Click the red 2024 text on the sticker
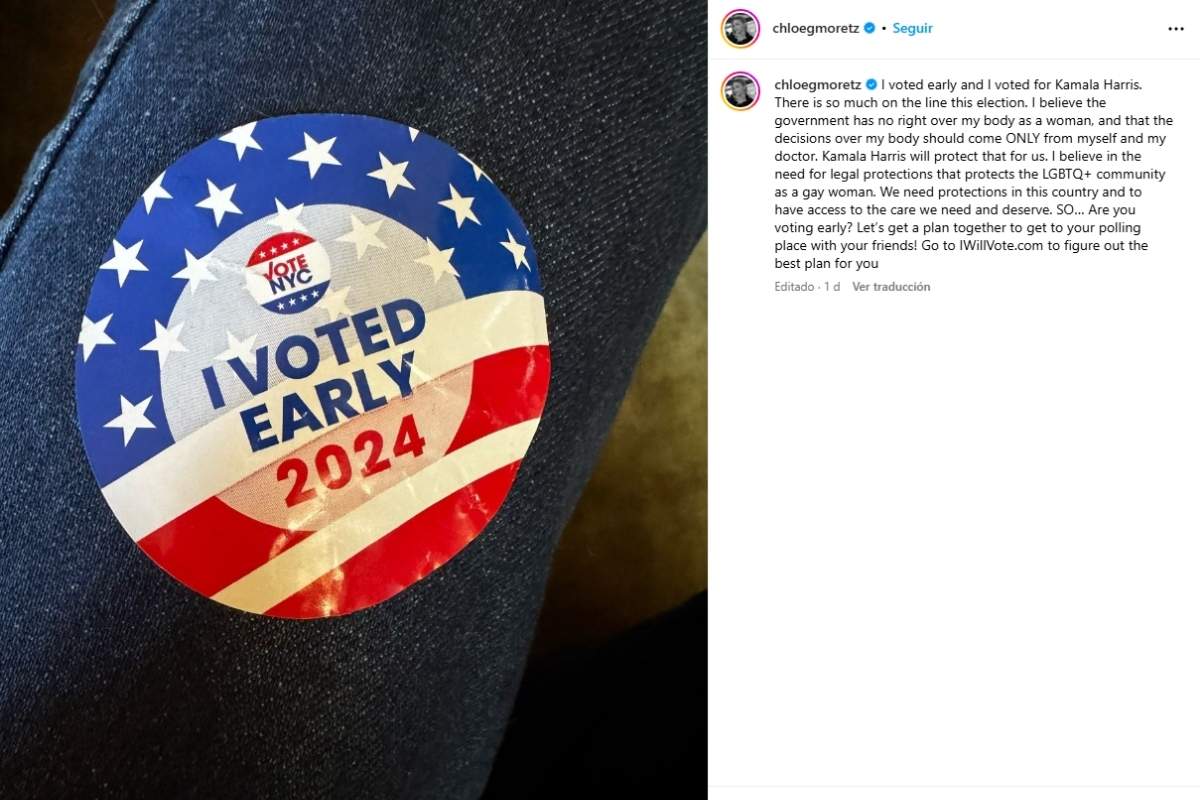The height and width of the screenshot is (800, 1200). pos(353,464)
